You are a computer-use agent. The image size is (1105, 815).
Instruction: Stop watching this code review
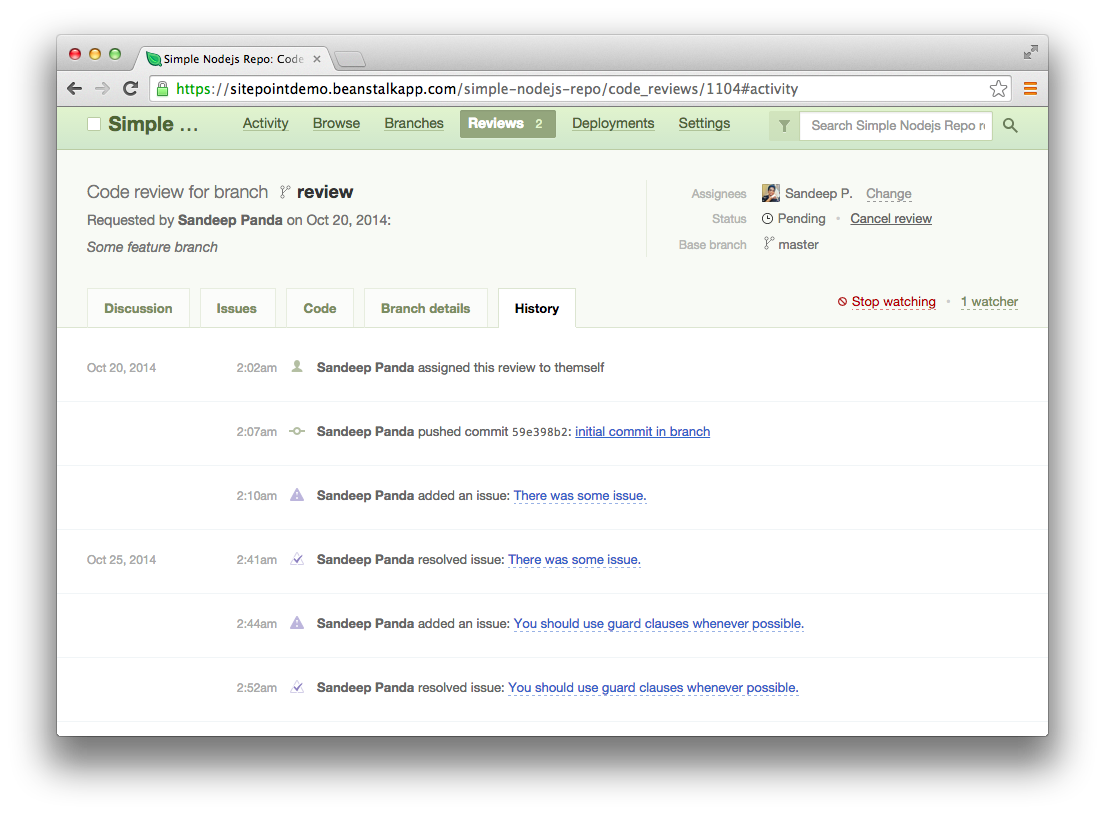point(893,302)
